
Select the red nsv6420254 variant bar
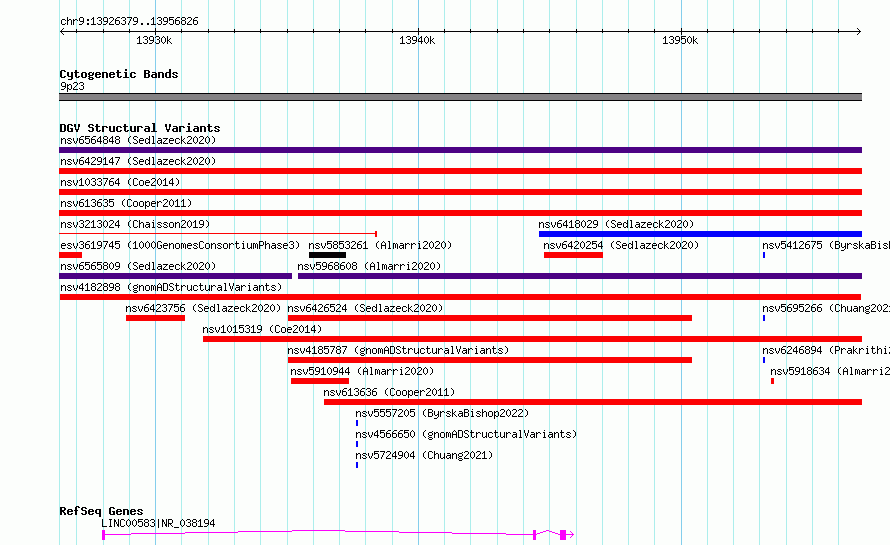click(x=573, y=255)
